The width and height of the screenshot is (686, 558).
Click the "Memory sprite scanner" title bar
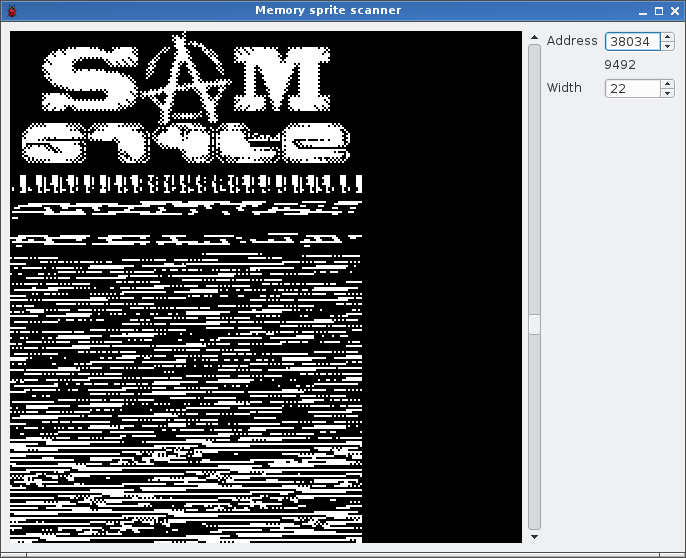pos(328,10)
